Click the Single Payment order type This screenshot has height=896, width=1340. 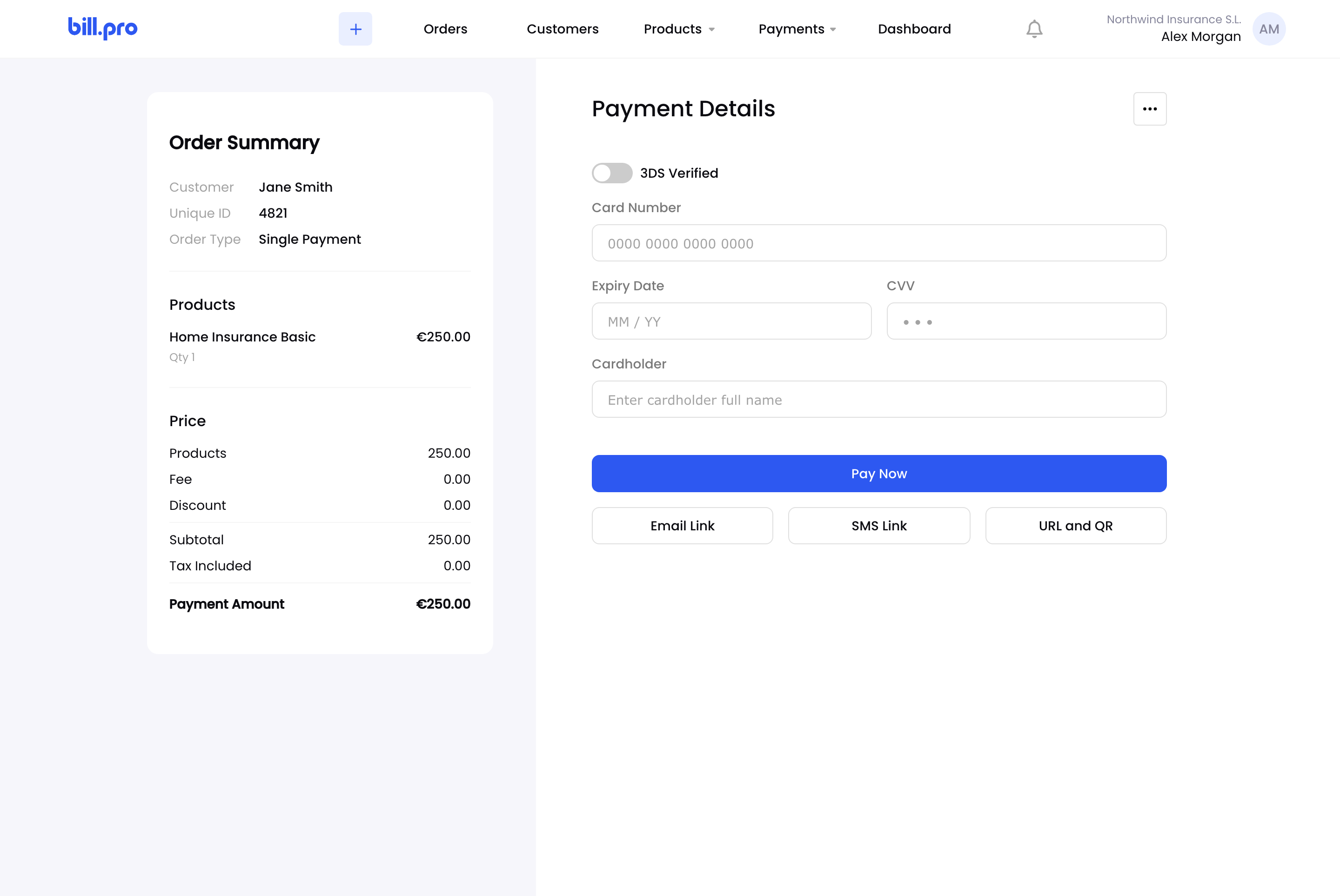pyautogui.click(x=310, y=240)
